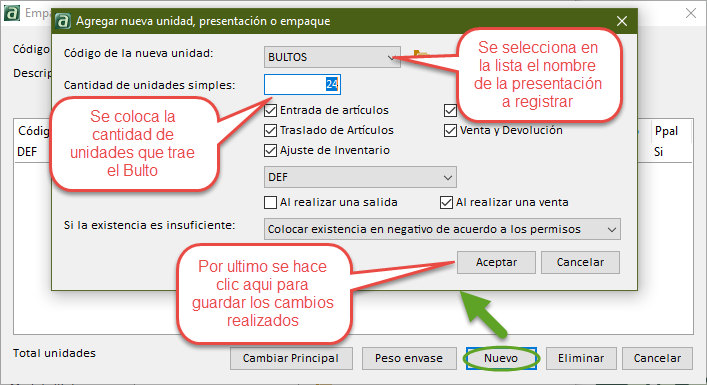Click the Cambiar Principal button
This screenshot has height=385, width=707.
click(x=291, y=358)
